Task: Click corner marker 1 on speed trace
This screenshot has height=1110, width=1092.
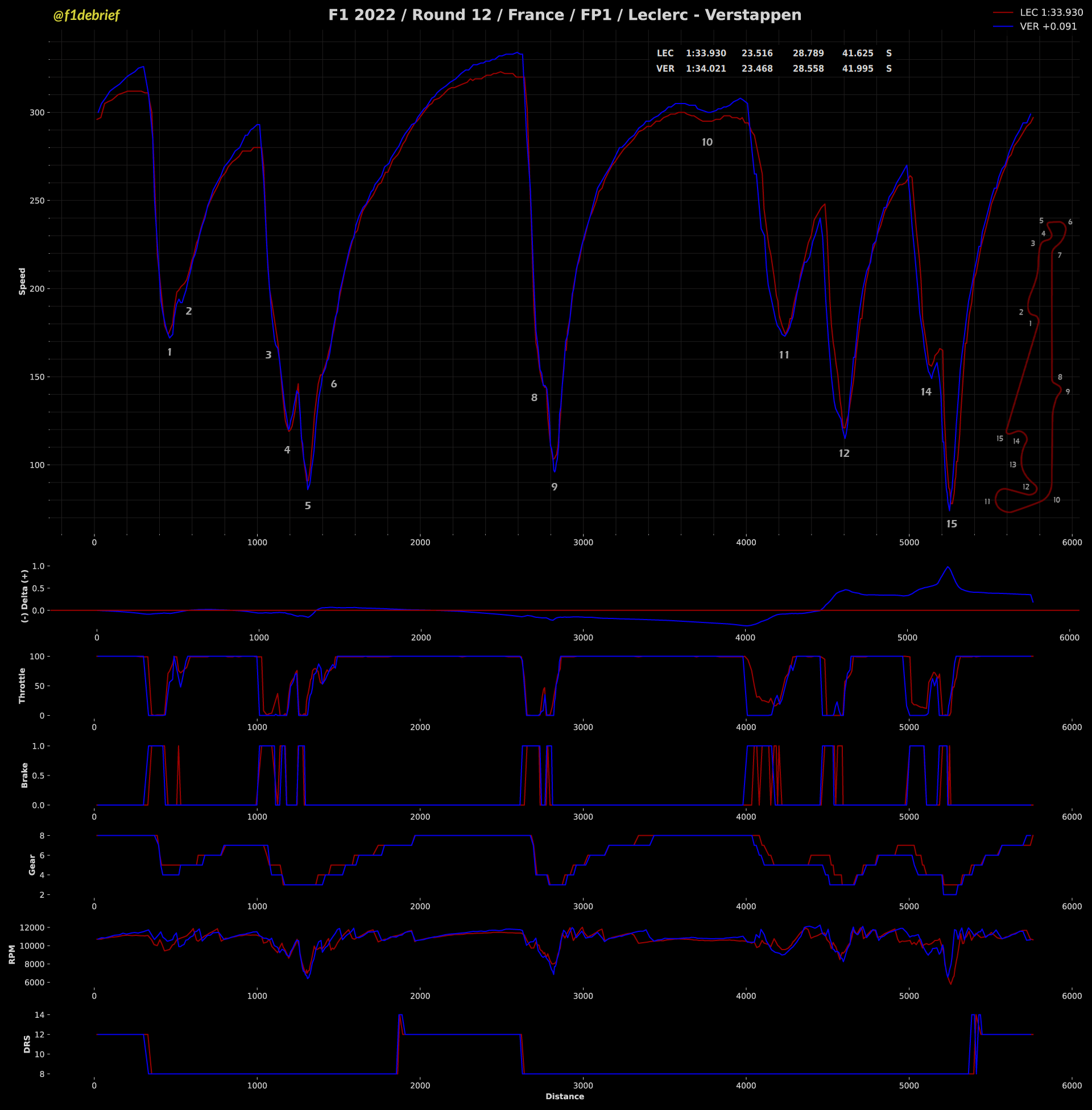Action: (169, 352)
